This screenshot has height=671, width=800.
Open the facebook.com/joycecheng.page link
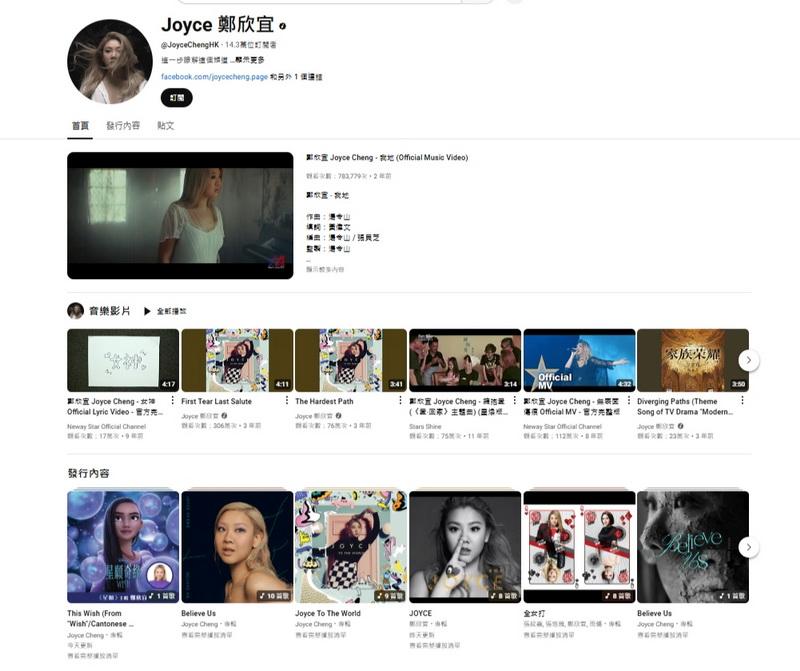(x=214, y=77)
